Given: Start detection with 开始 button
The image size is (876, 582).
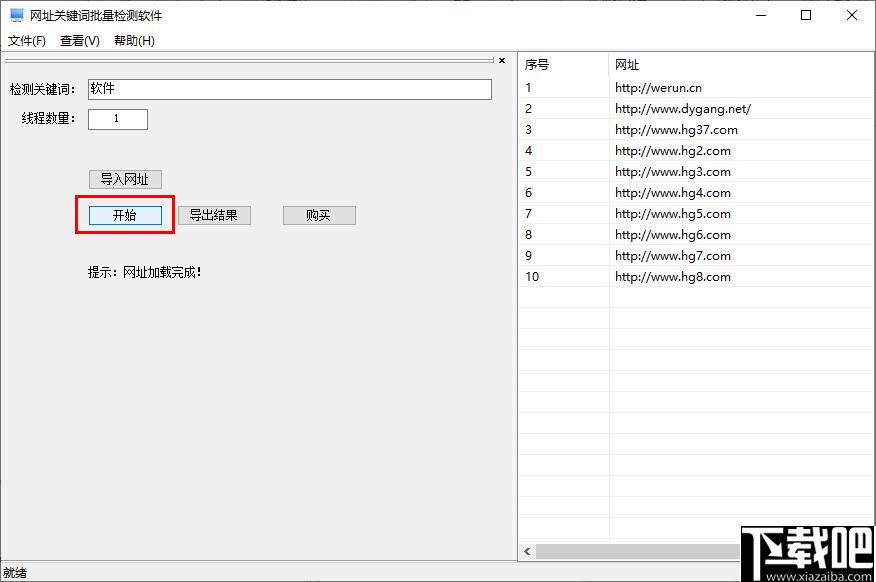Looking at the screenshot, I should (x=125, y=215).
